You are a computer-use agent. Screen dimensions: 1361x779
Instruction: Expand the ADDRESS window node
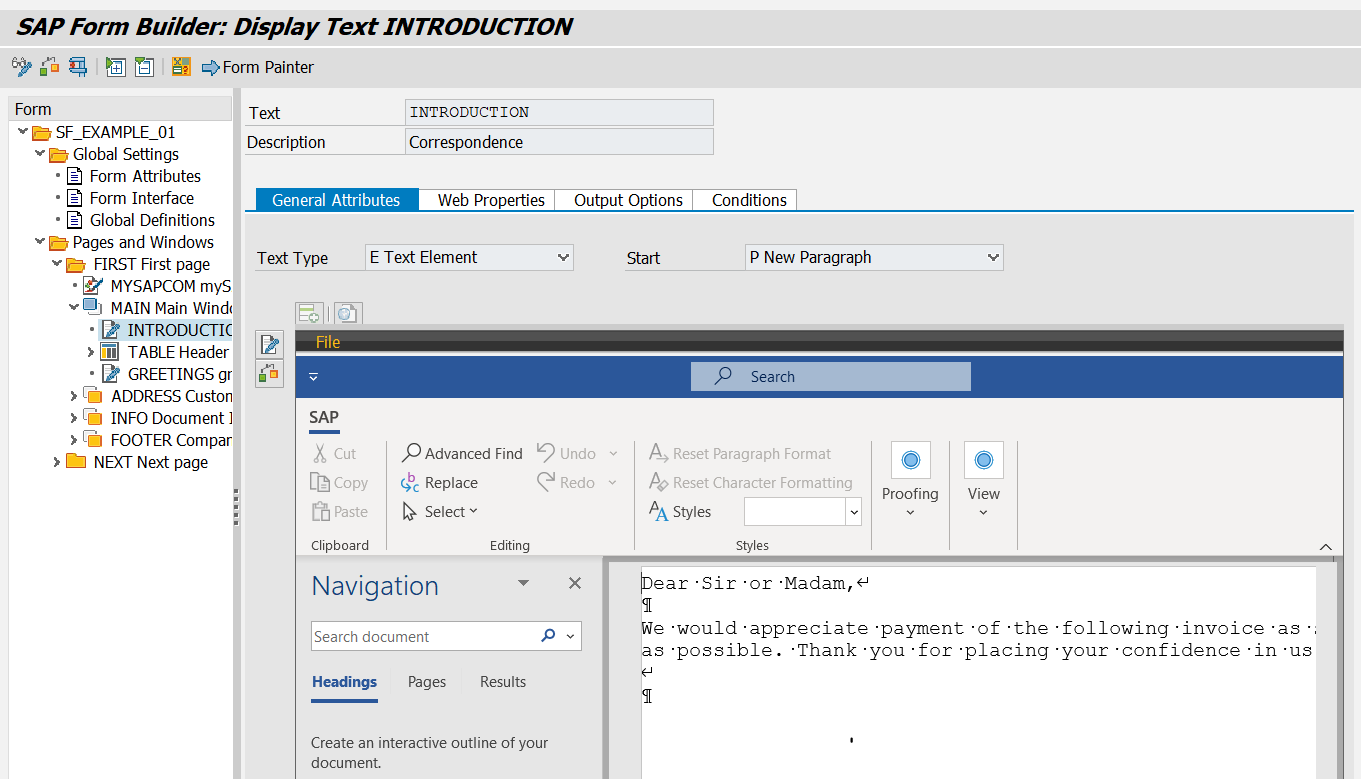tap(74, 396)
